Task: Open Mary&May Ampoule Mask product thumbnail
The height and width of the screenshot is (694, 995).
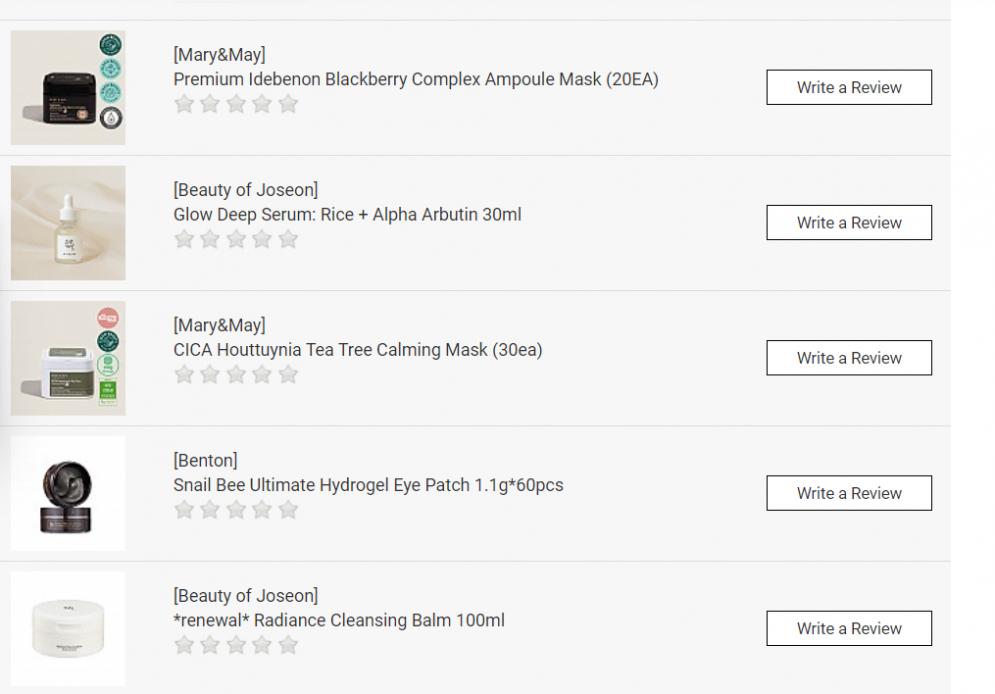Action: click(68, 88)
